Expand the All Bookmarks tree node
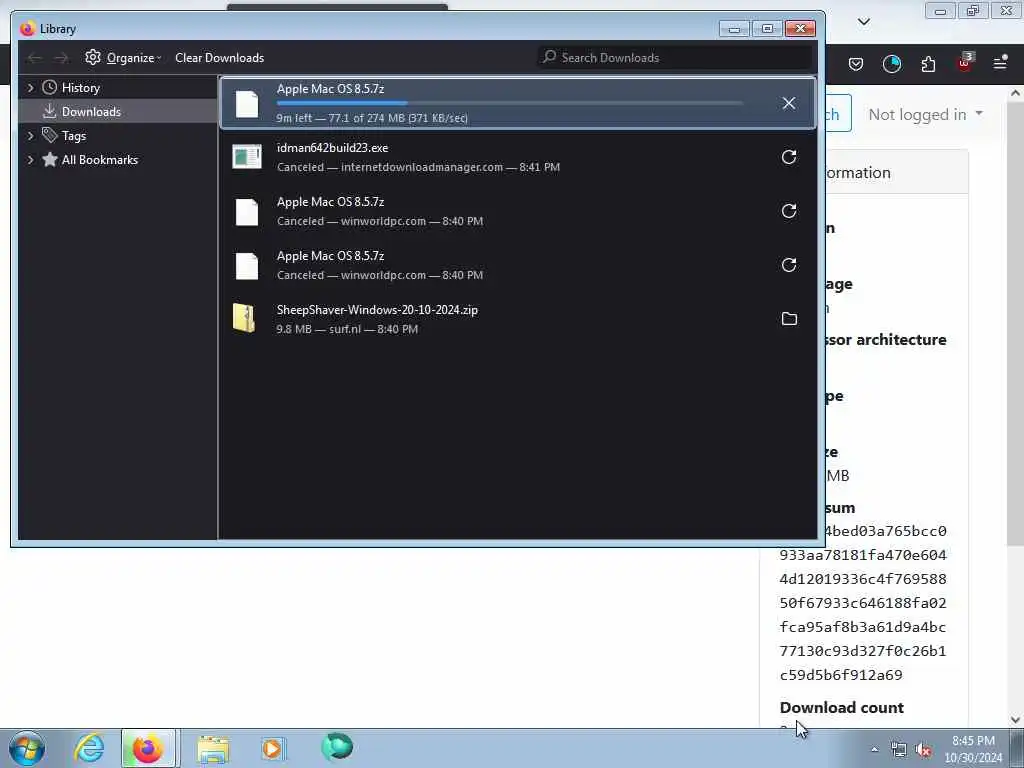1024x768 pixels. coord(30,160)
